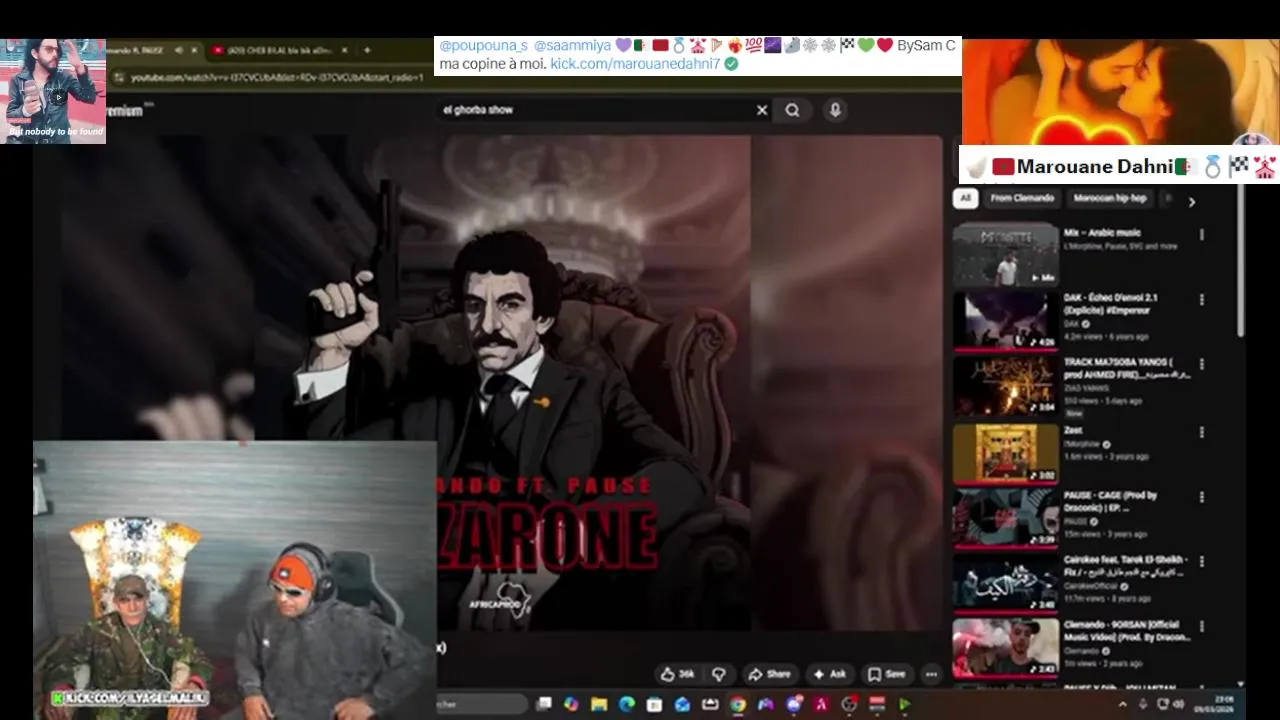Open options menu for the Cairokee video
1280x720 pixels.
pyautogui.click(x=1201, y=562)
